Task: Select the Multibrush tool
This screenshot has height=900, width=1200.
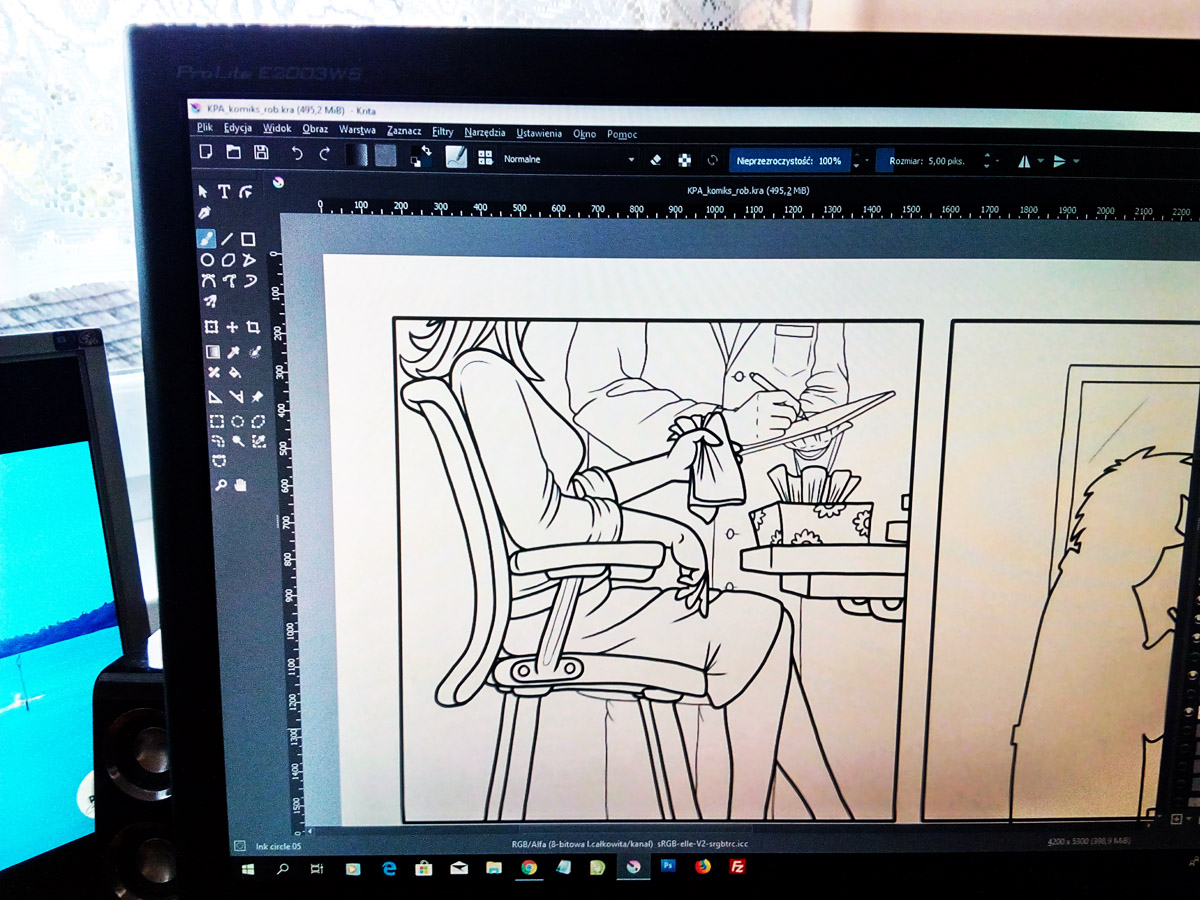Action: (210, 302)
